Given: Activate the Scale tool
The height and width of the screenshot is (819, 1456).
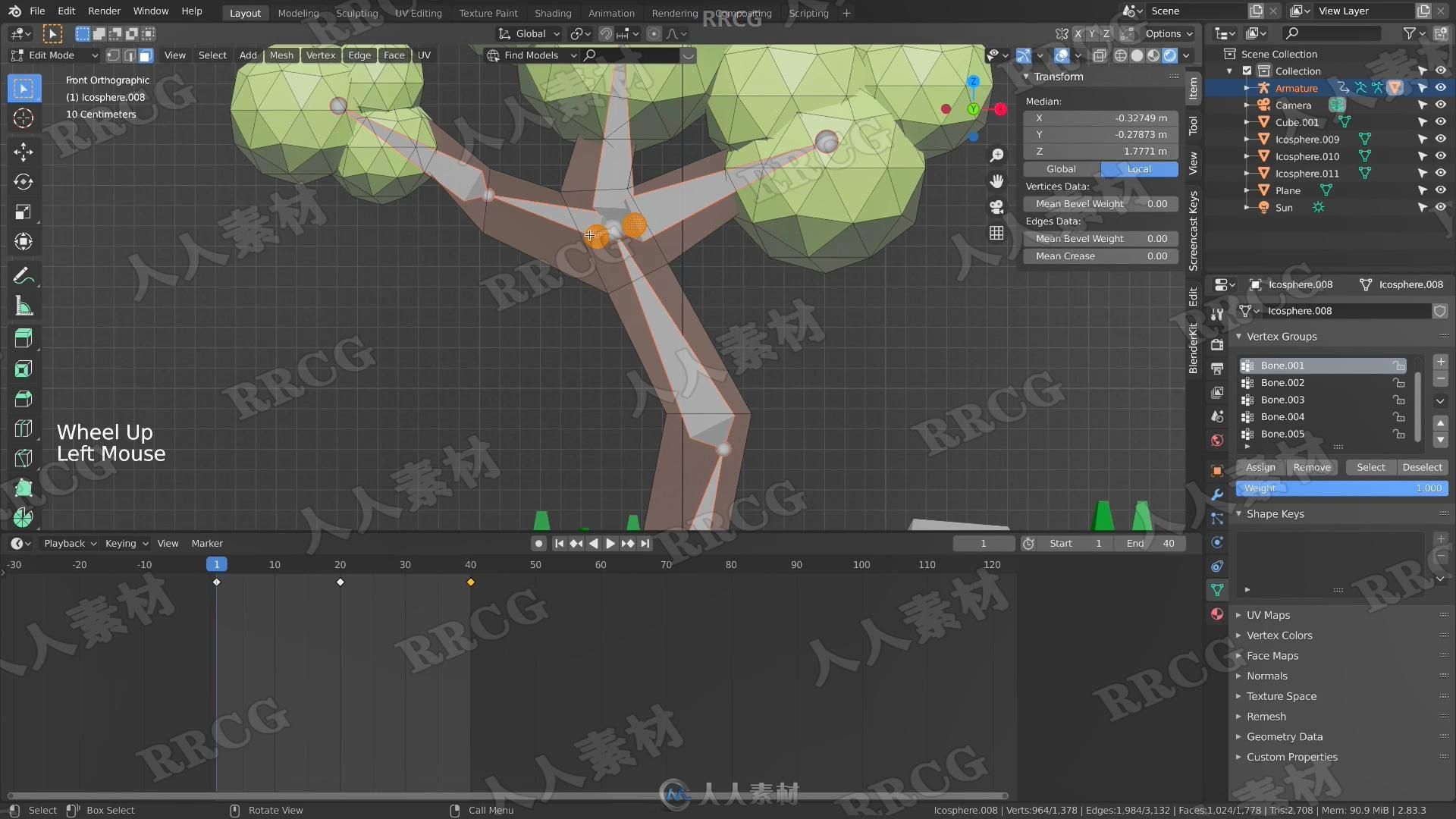Looking at the screenshot, I should [x=24, y=212].
